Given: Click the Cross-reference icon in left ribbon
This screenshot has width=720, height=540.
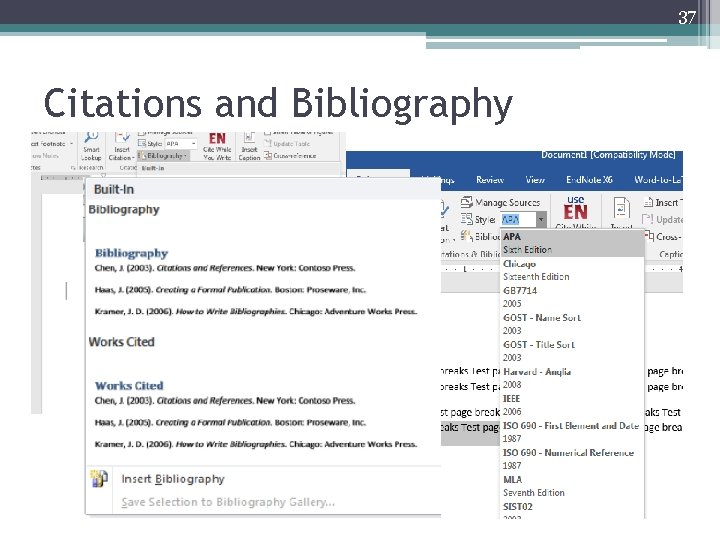Looking at the screenshot, I should [x=268, y=156].
